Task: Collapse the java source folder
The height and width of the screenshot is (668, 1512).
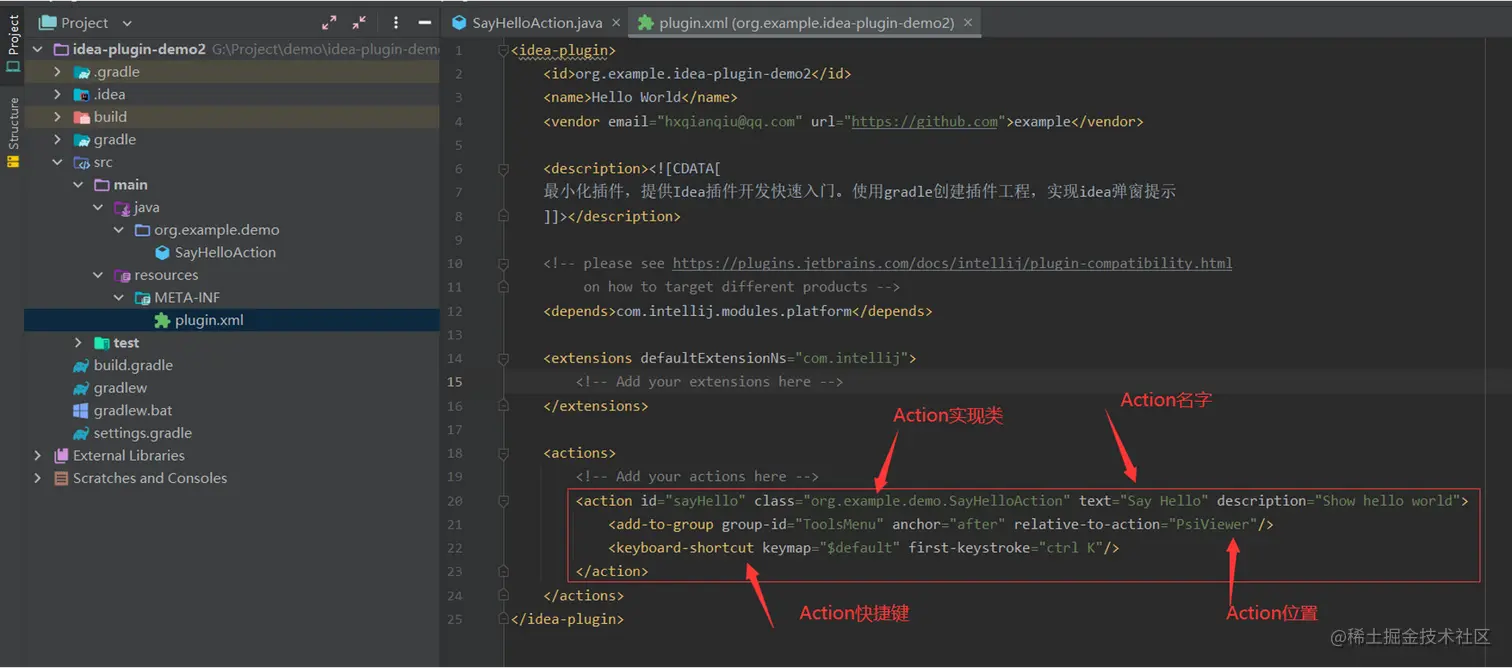Action: tap(98, 207)
